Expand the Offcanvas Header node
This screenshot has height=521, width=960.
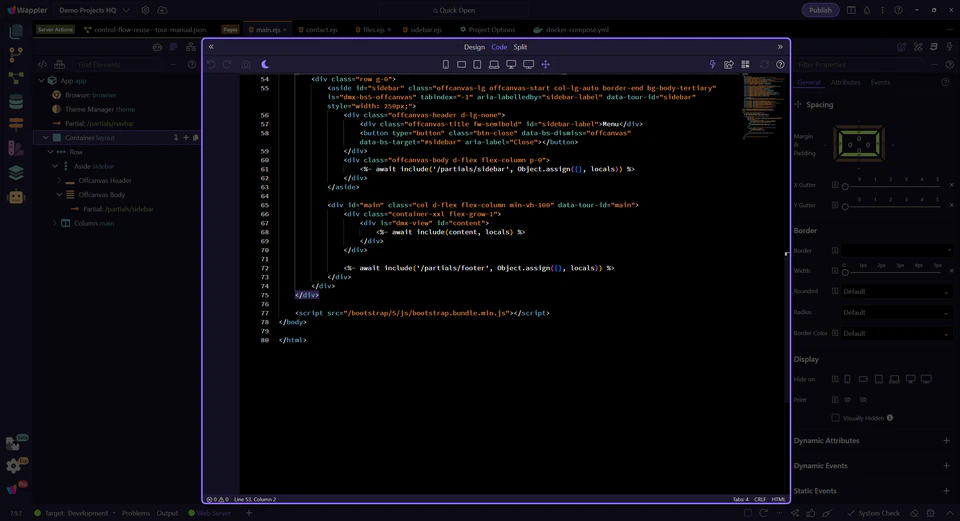[x=59, y=181]
